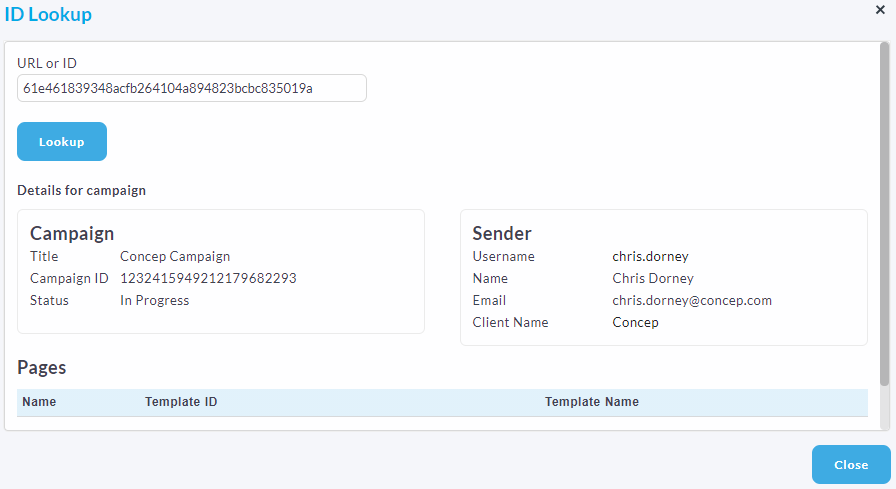
Task: Click username value chris.dorney
Action: click(650, 256)
